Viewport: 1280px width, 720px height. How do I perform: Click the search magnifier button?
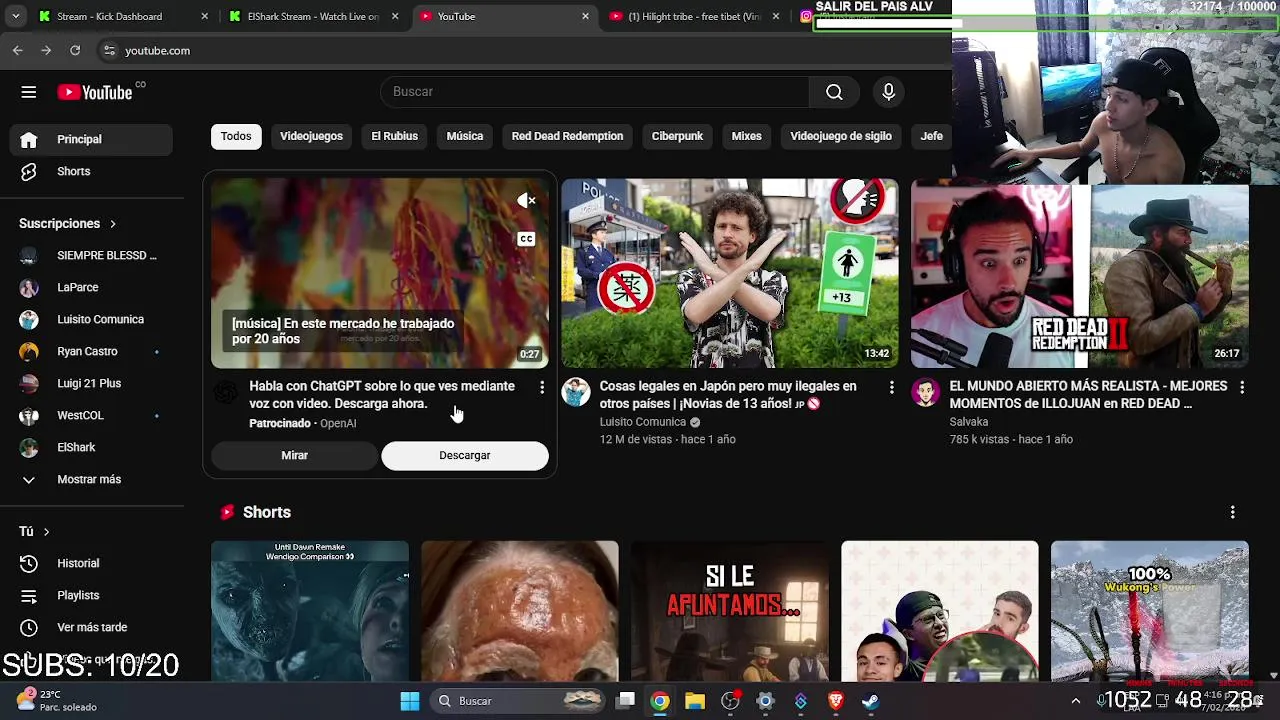(x=834, y=92)
